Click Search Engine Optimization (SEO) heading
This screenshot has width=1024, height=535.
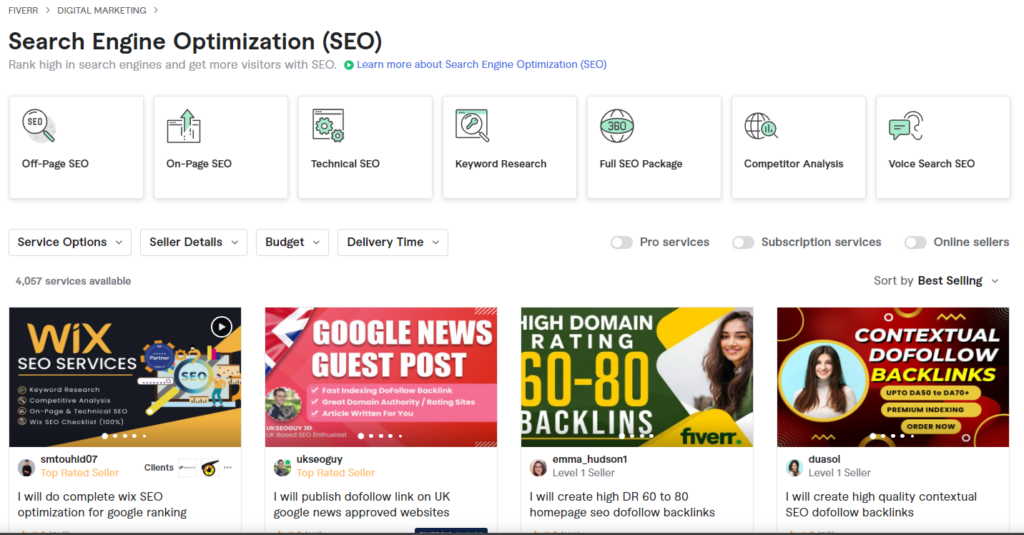tap(195, 41)
